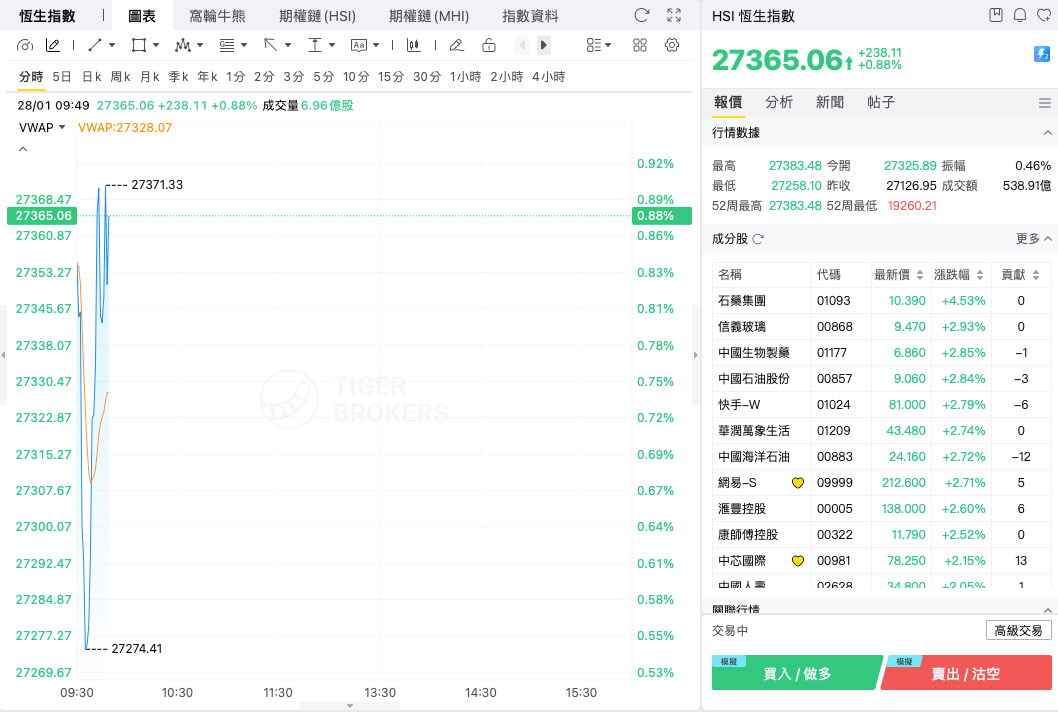This screenshot has height=714, width=1058.
Task: Click the toolbar scroll-right arrow
Action: pos(543,45)
